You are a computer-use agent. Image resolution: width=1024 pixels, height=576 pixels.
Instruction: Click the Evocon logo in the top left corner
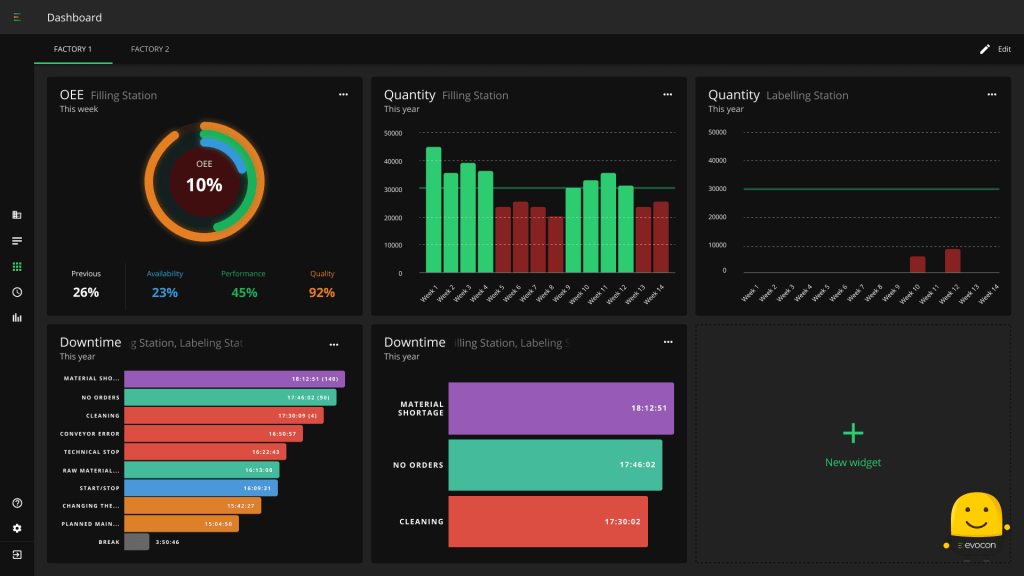point(17,17)
